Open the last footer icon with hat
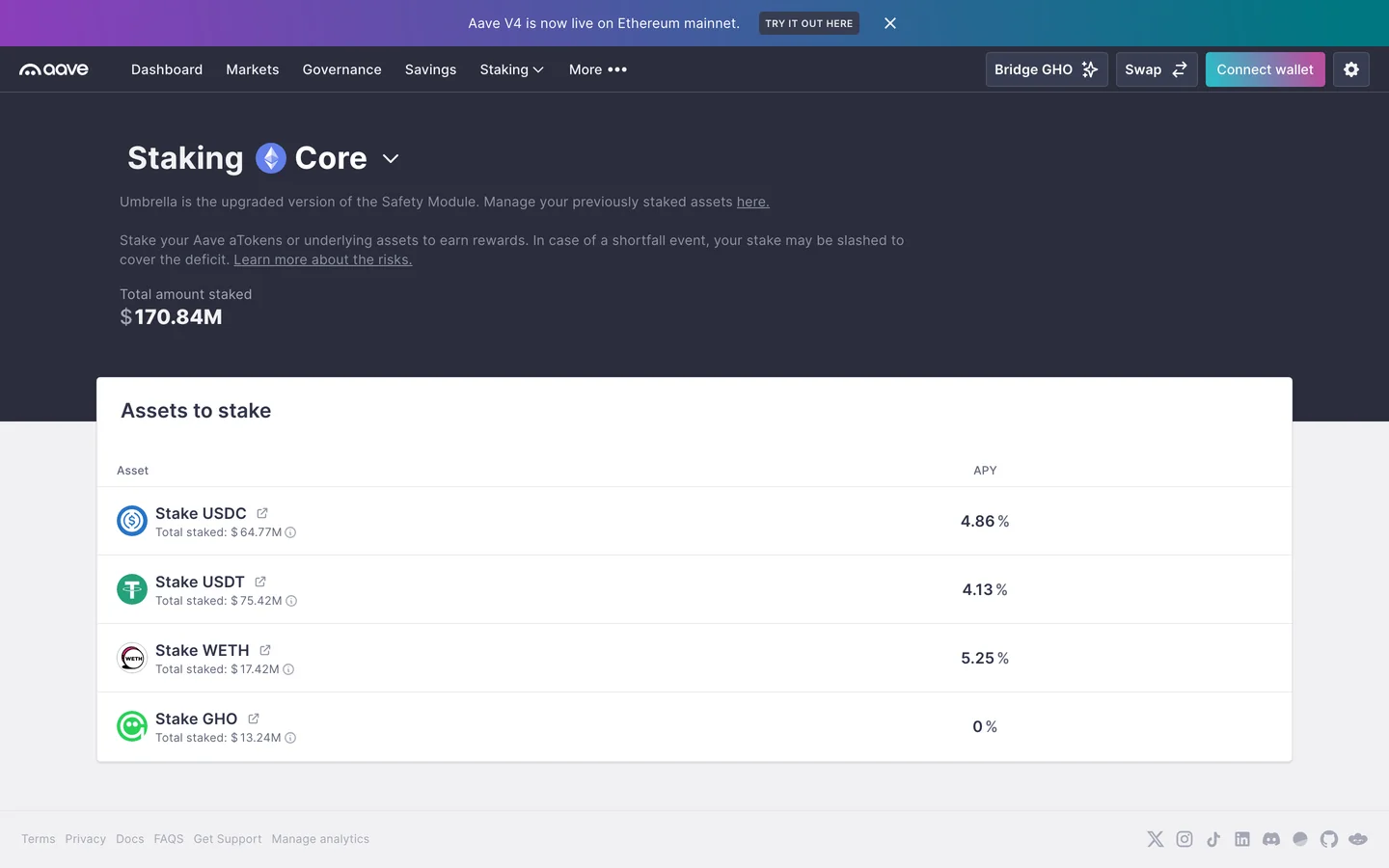The image size is (1389, 868). click(1358, 839)
